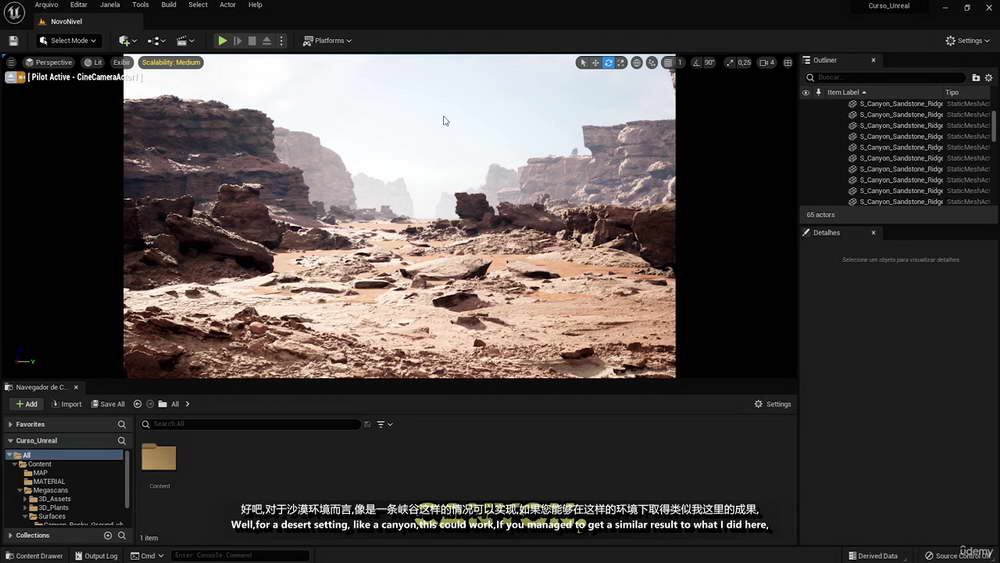The image size is (1000, 563).
Task: Add a new collection with the plus icon
Action: (x=108, y=536)
